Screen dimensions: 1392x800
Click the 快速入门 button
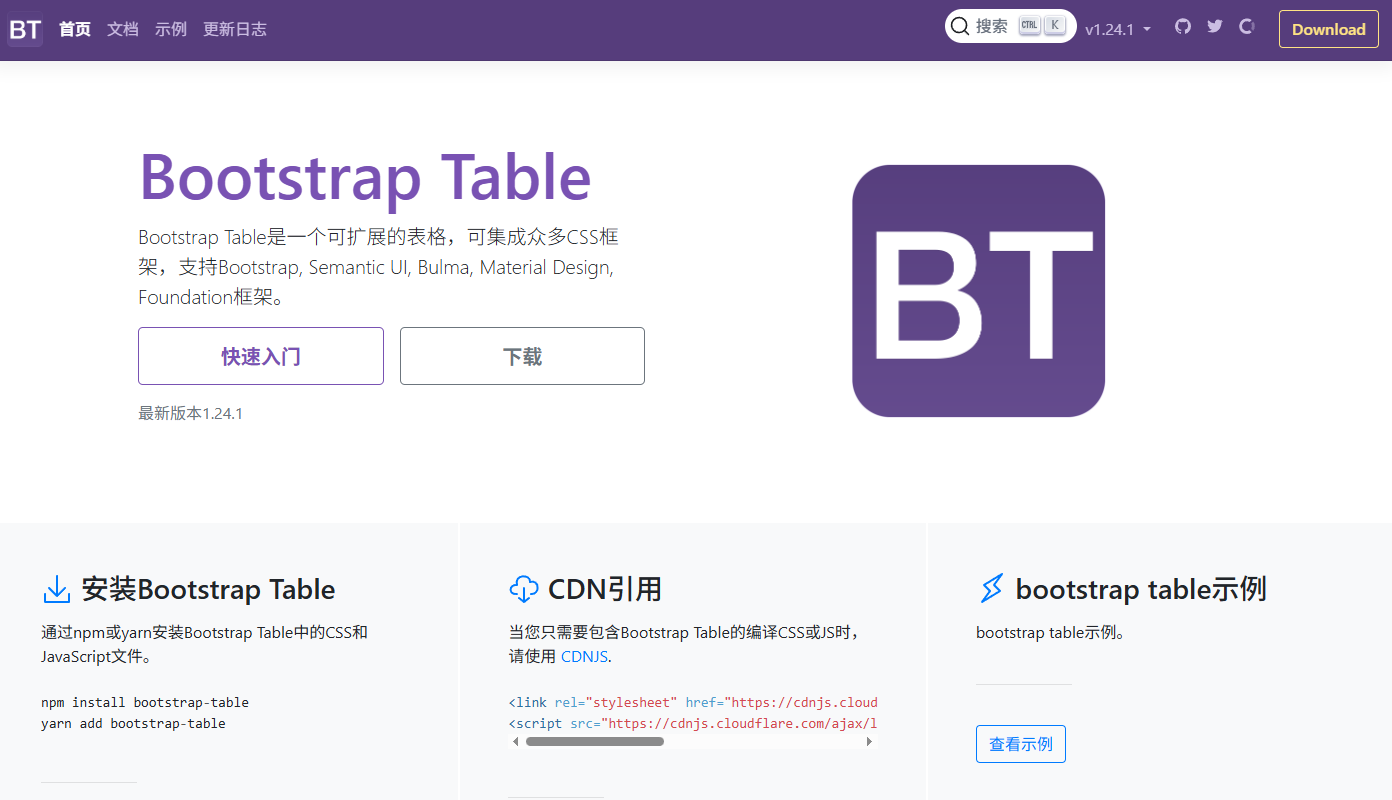click(x=261, y=356)
